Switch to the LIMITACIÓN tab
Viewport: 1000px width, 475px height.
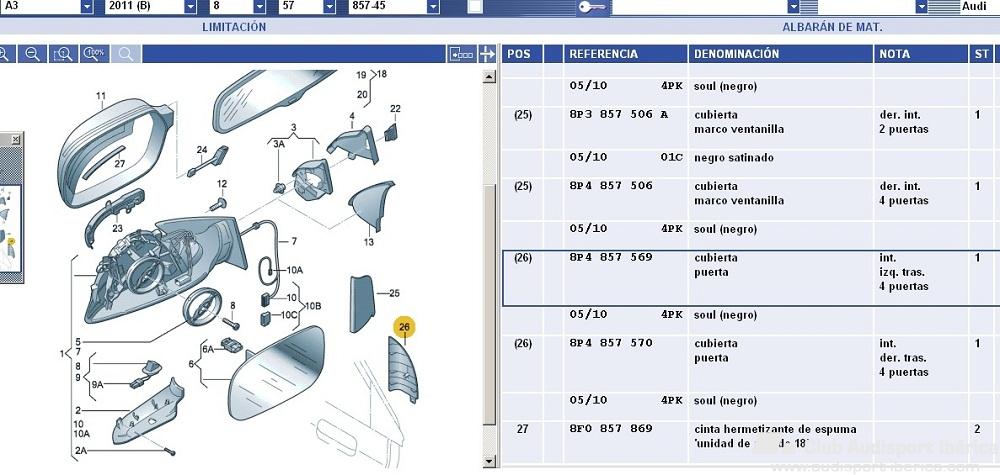point(234,27)
